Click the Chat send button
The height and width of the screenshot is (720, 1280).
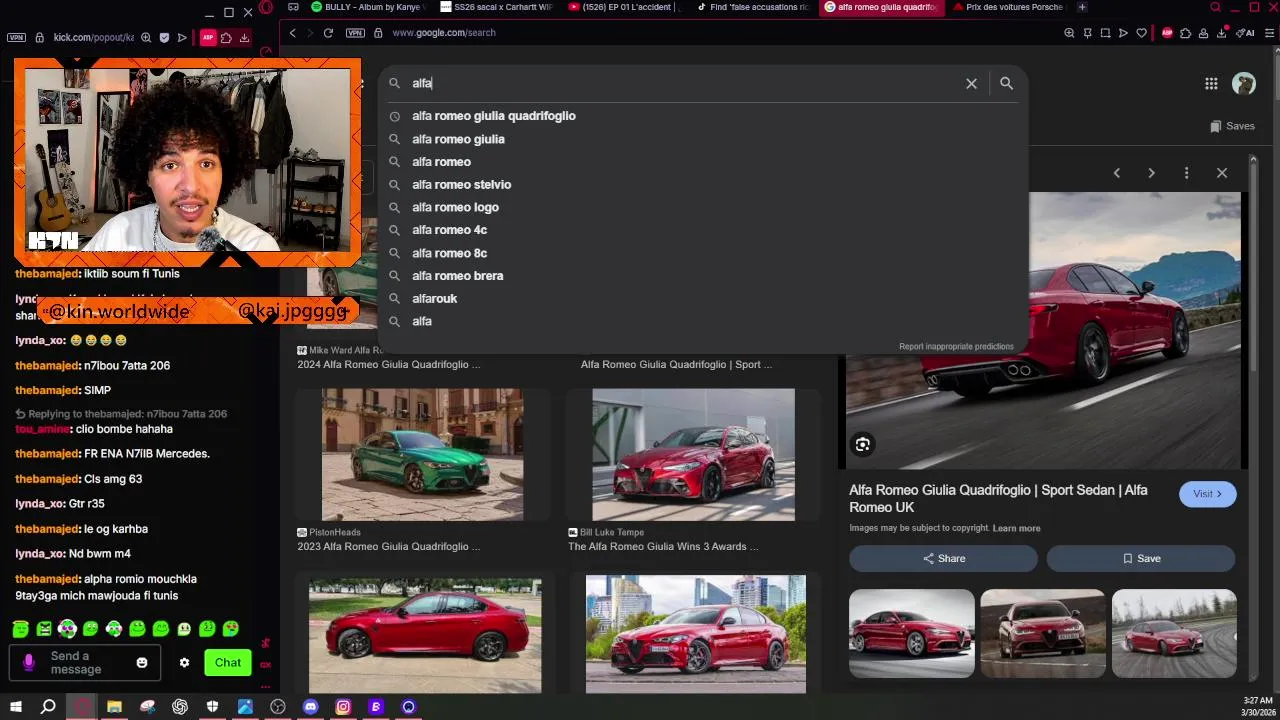228,663
